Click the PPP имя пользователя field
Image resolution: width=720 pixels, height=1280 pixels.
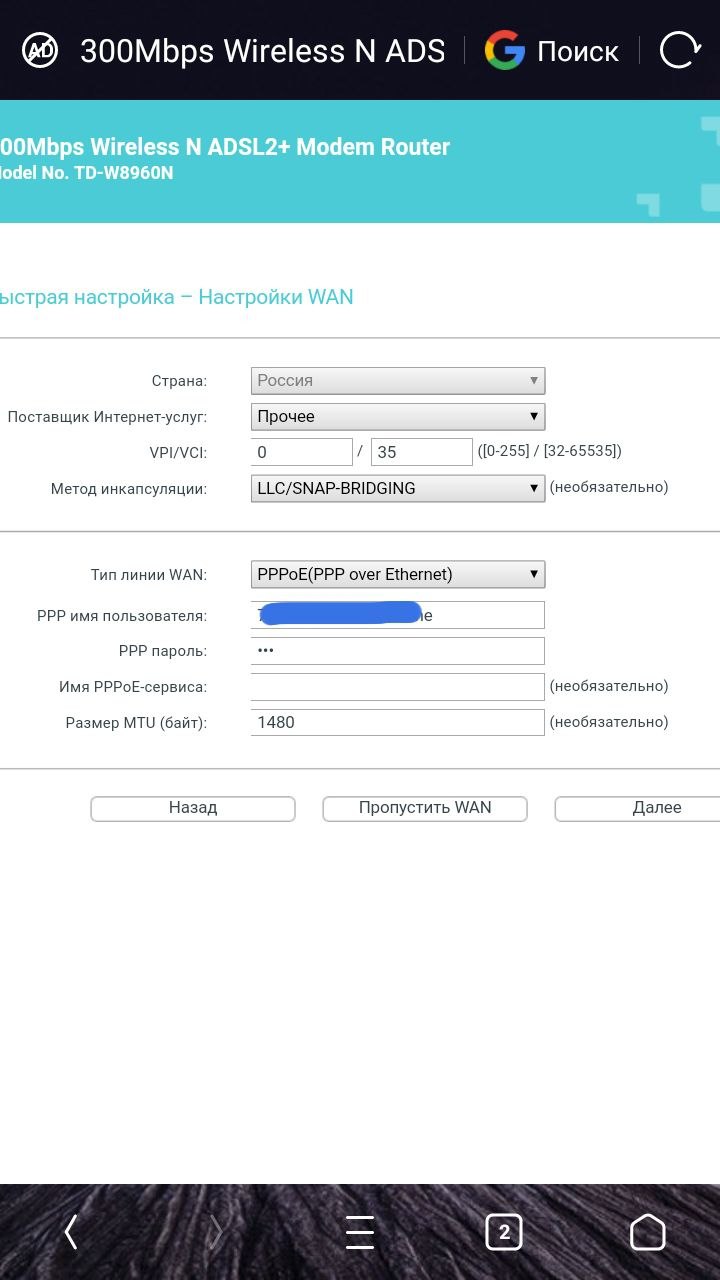tap(398, 615)
